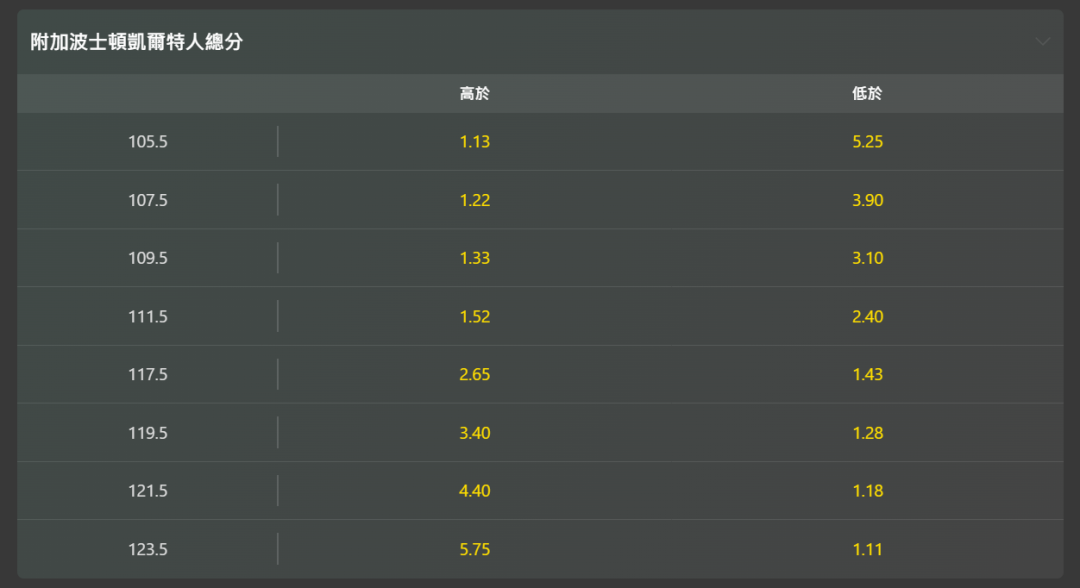Choose under 109.5 at 3.10
1080x588 pixels.
pos(868,258)
